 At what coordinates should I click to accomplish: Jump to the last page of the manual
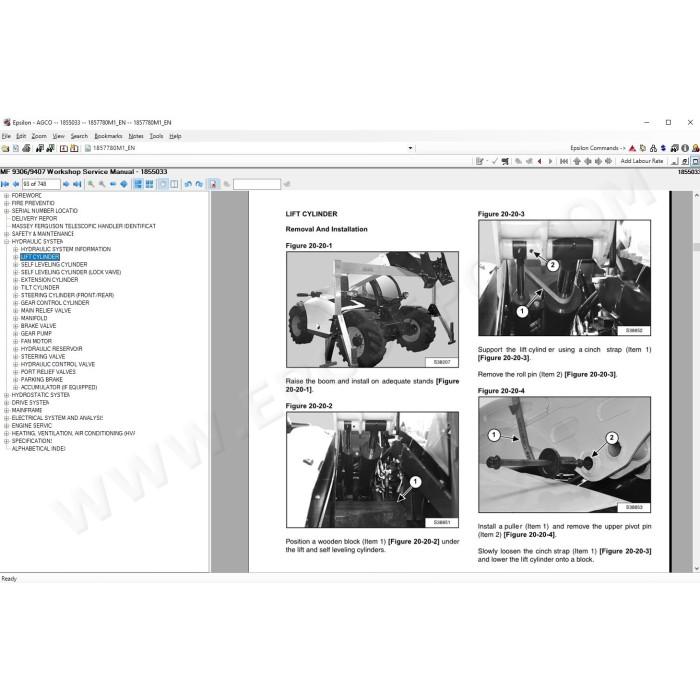tap(77, 184)
